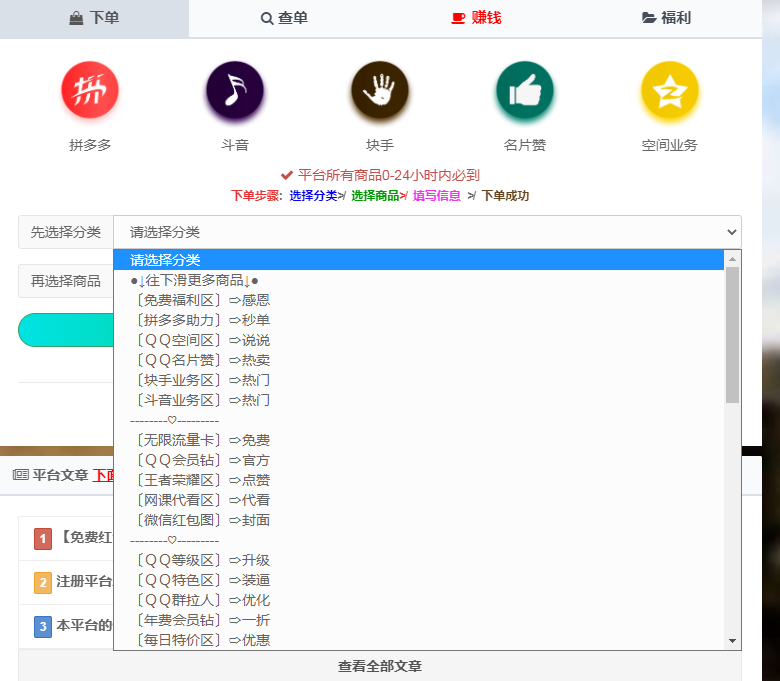
Task: Open the 查单 tab
Action: 284,18
